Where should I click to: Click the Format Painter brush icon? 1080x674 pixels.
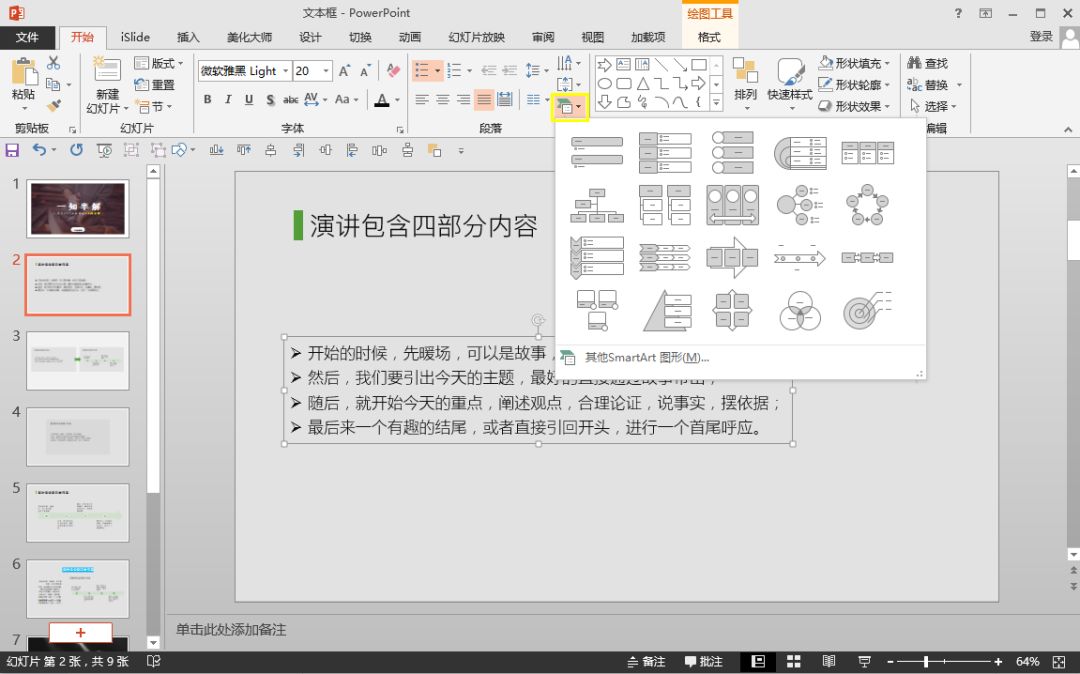tap(54, 106)
